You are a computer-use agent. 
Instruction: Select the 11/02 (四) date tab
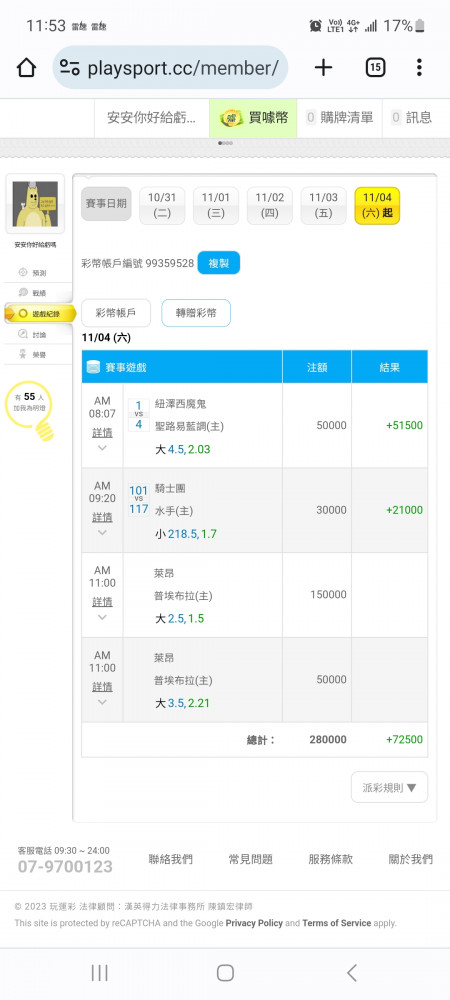270,205
